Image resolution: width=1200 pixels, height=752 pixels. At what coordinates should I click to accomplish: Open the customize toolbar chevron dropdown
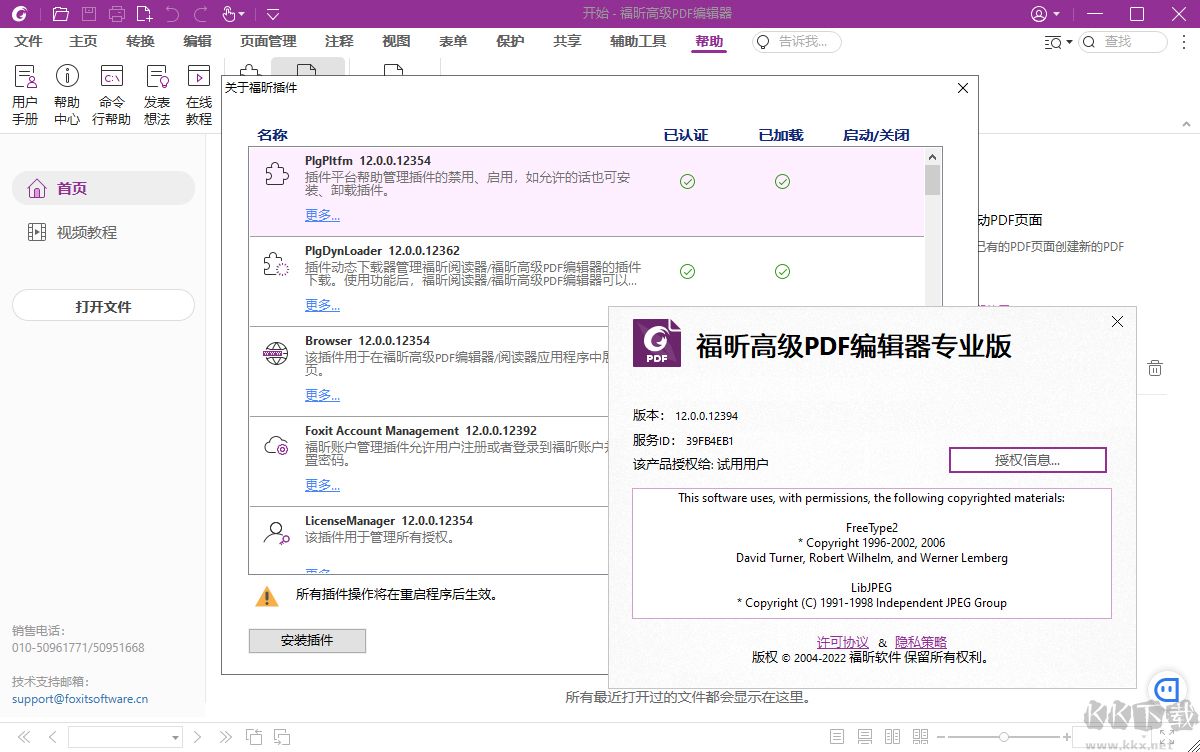272,14
